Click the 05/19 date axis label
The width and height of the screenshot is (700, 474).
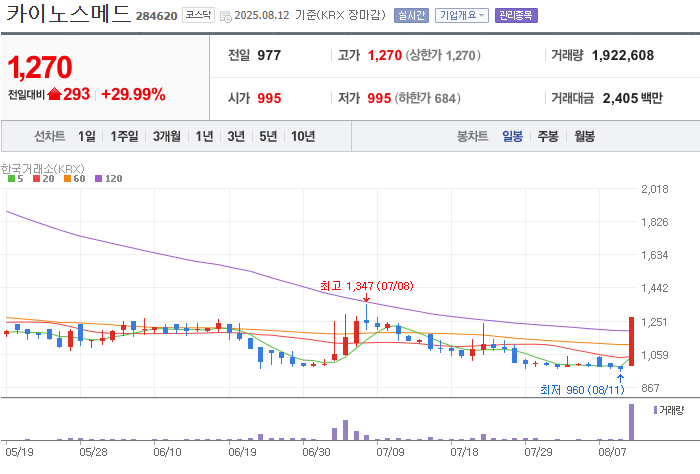pos(20,452)
